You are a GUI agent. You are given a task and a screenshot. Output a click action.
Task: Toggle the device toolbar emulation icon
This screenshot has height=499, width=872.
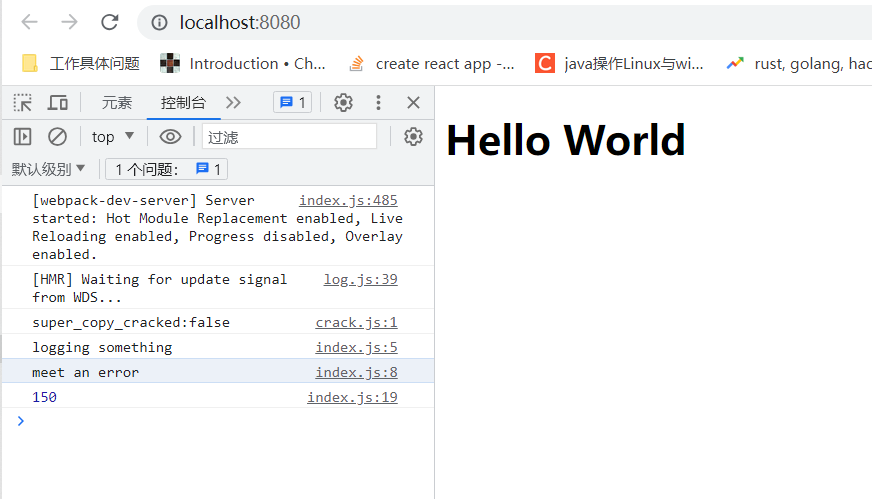tap(58, 103)
